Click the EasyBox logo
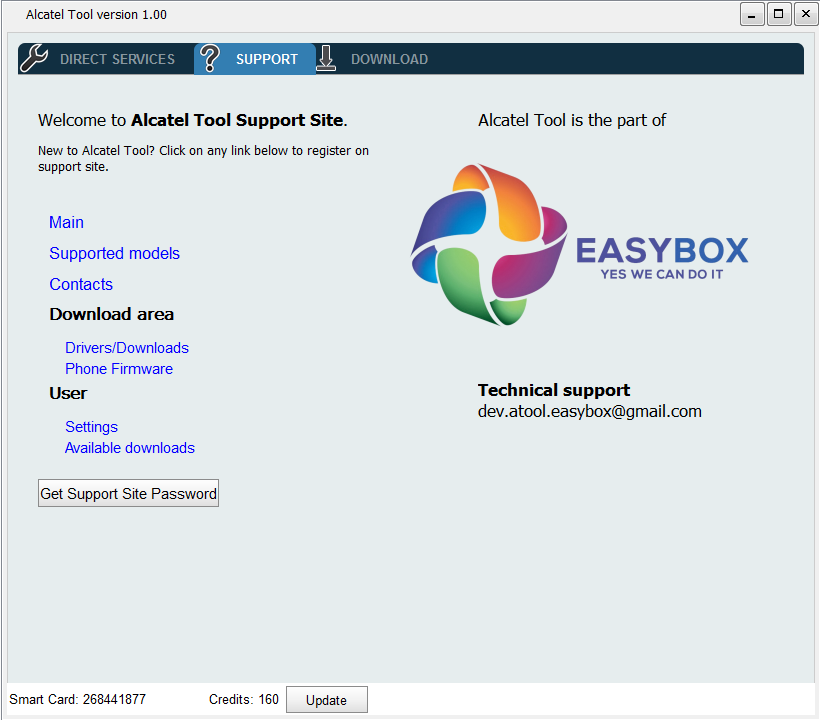Viewport: 820px width, 720px height. click(579, 245)
